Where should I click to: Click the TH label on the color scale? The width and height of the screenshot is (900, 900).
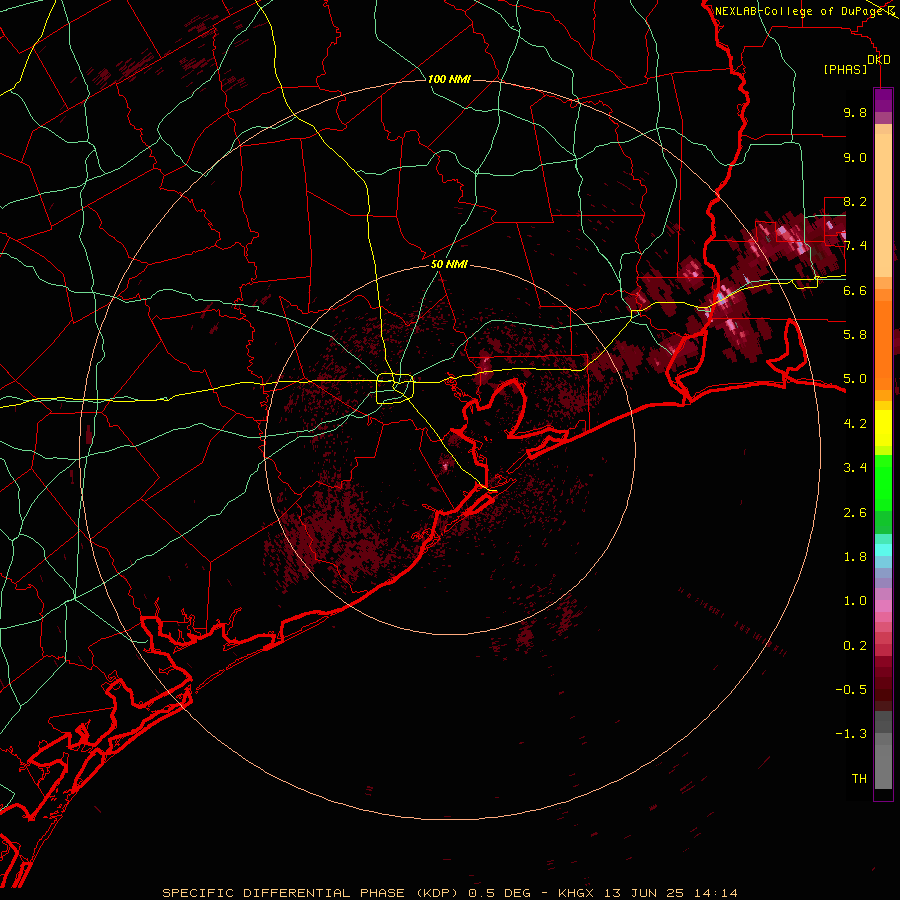[859, 779]
